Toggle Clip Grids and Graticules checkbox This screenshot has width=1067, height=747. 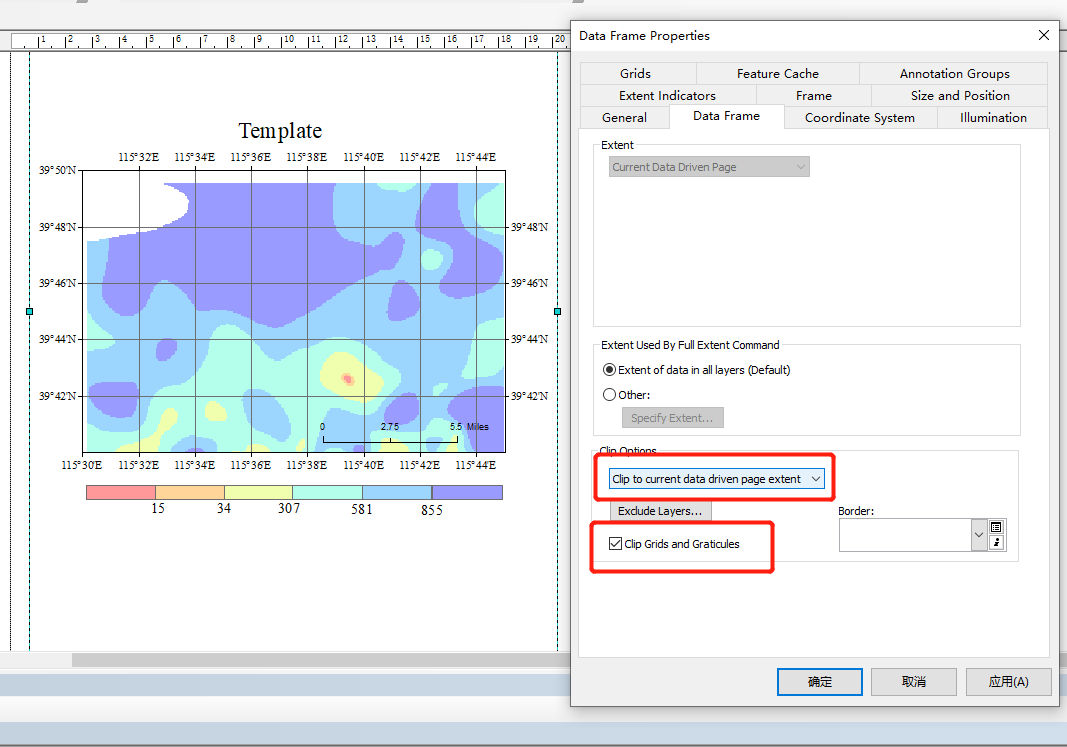click(x=615, y=544)
